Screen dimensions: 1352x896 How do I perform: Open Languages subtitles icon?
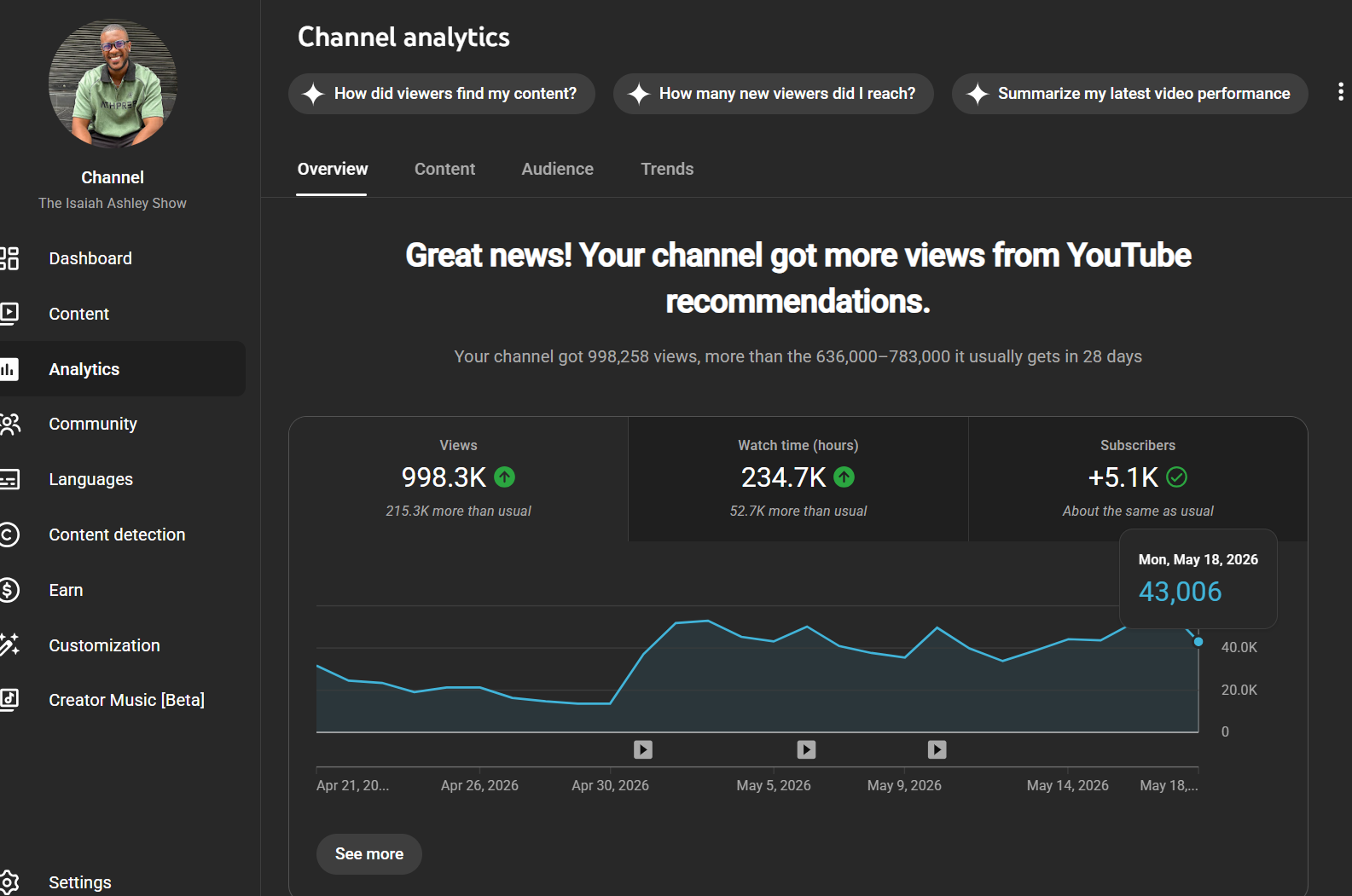[x=9, y=479]
